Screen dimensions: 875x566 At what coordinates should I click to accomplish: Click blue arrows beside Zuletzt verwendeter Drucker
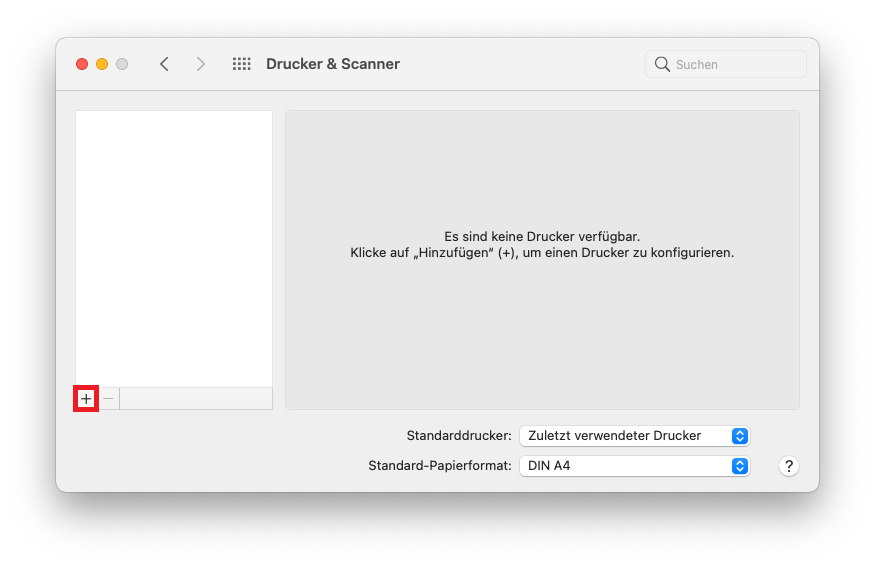pos(739,436)
